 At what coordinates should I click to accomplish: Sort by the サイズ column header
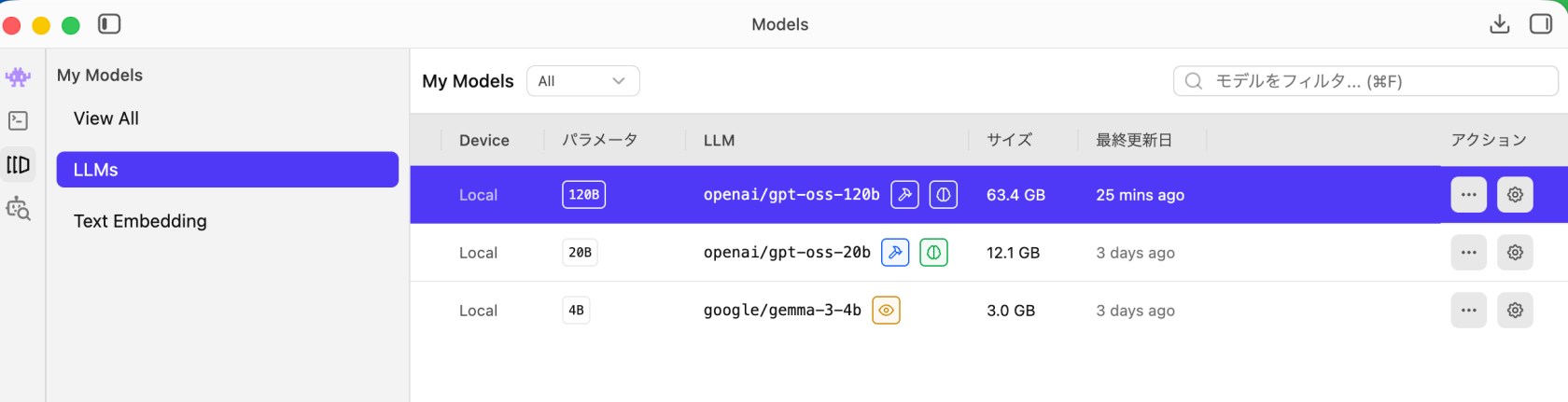coord(1009,140)
